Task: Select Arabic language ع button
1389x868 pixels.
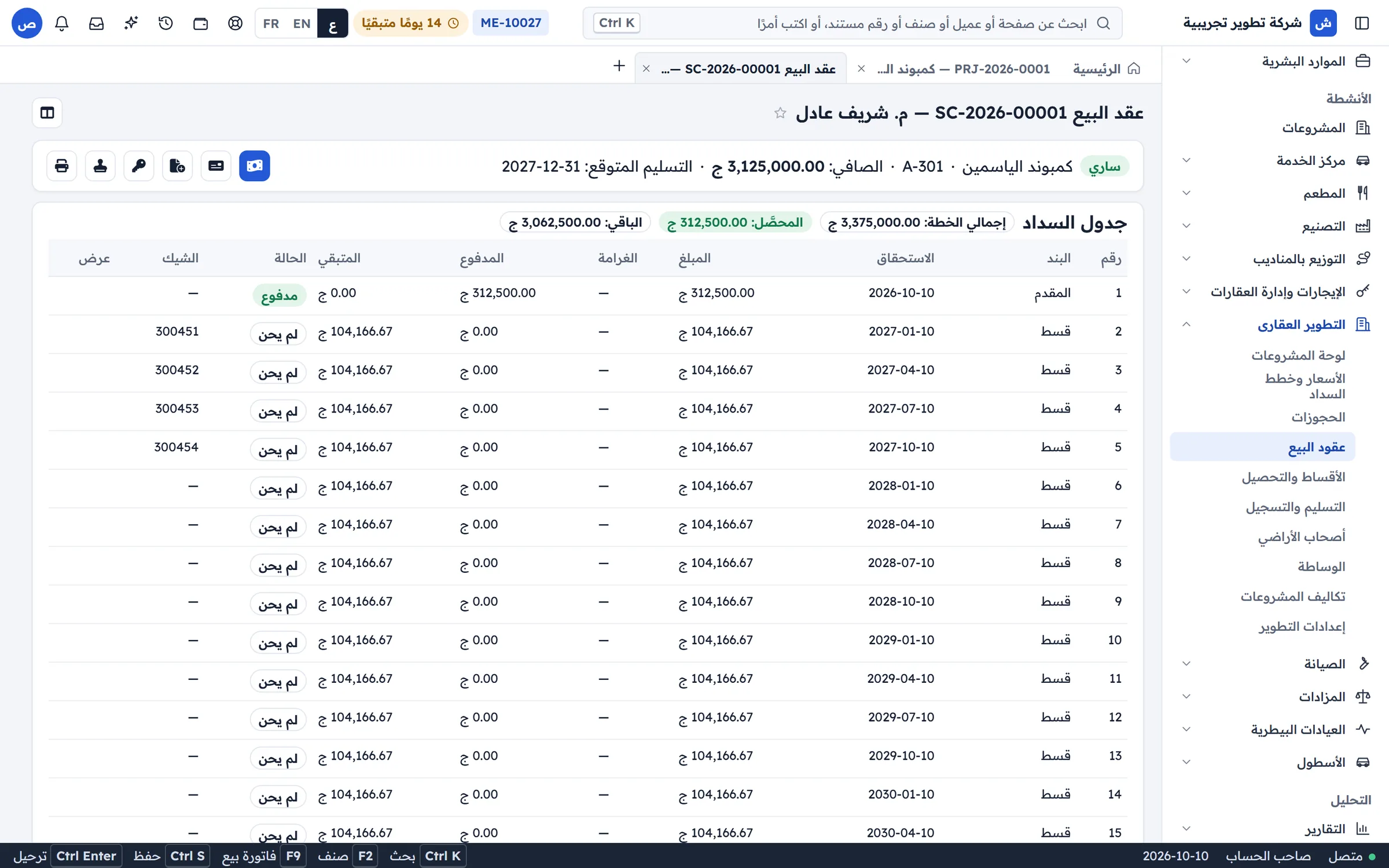Action: [x=333, y=23]
